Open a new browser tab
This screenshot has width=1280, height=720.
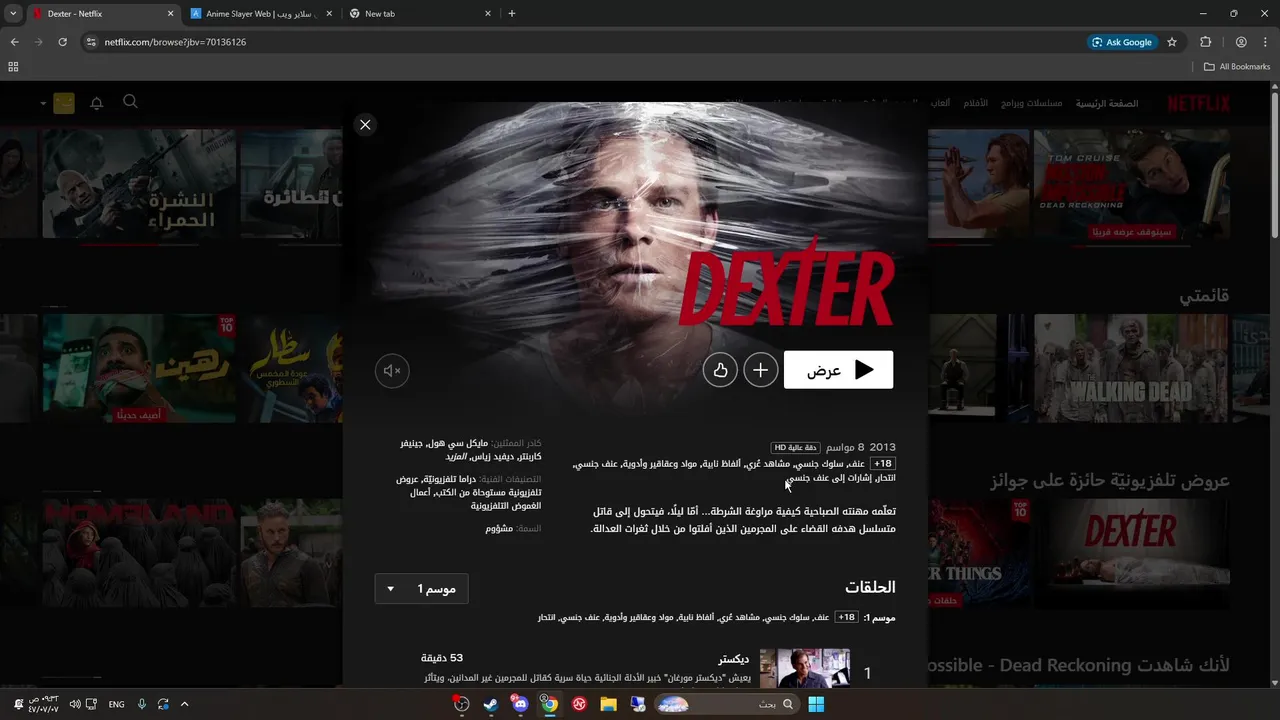(512, 14)
